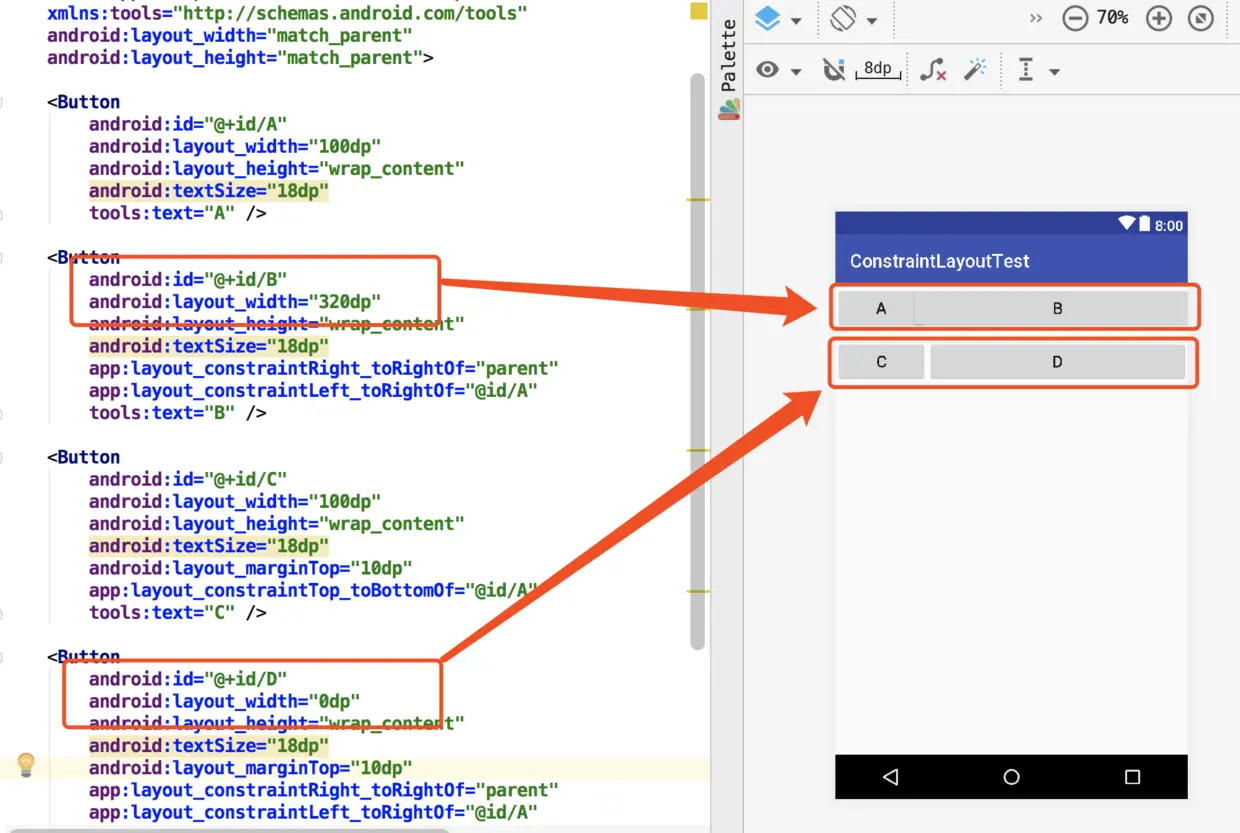Show hidden toolbar items via double chevron
Screen dimensions: 1240x833
click(x=1036, y=19)
